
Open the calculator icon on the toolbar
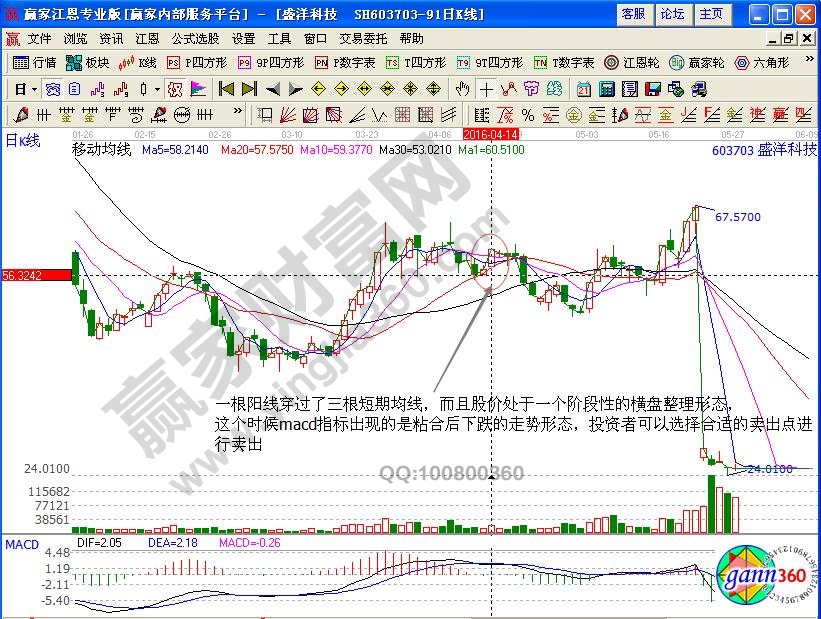[x=605, y=88]
